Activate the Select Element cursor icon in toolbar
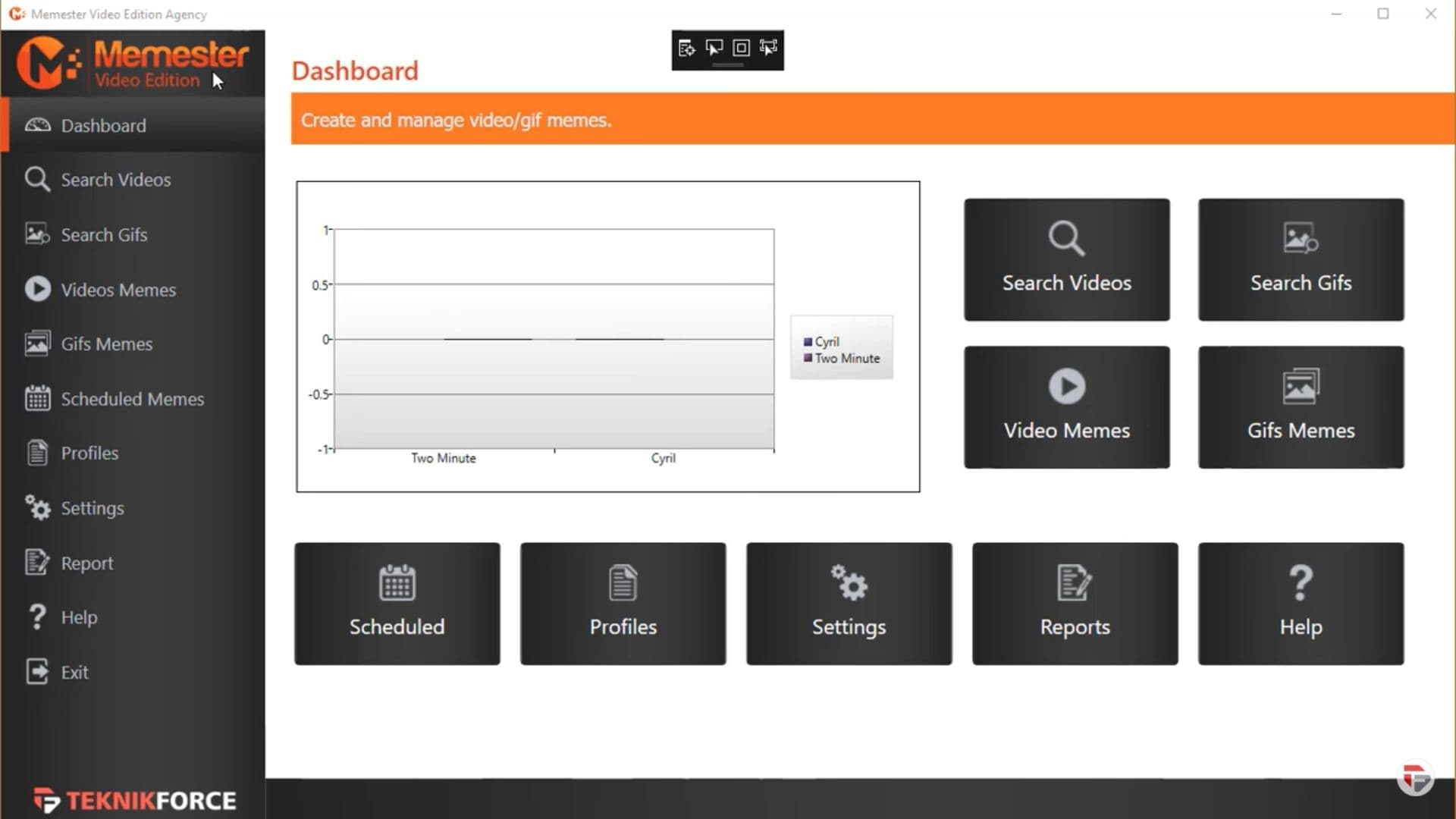1456x819 pixels. pyautogui.click(x=714, y=49)
